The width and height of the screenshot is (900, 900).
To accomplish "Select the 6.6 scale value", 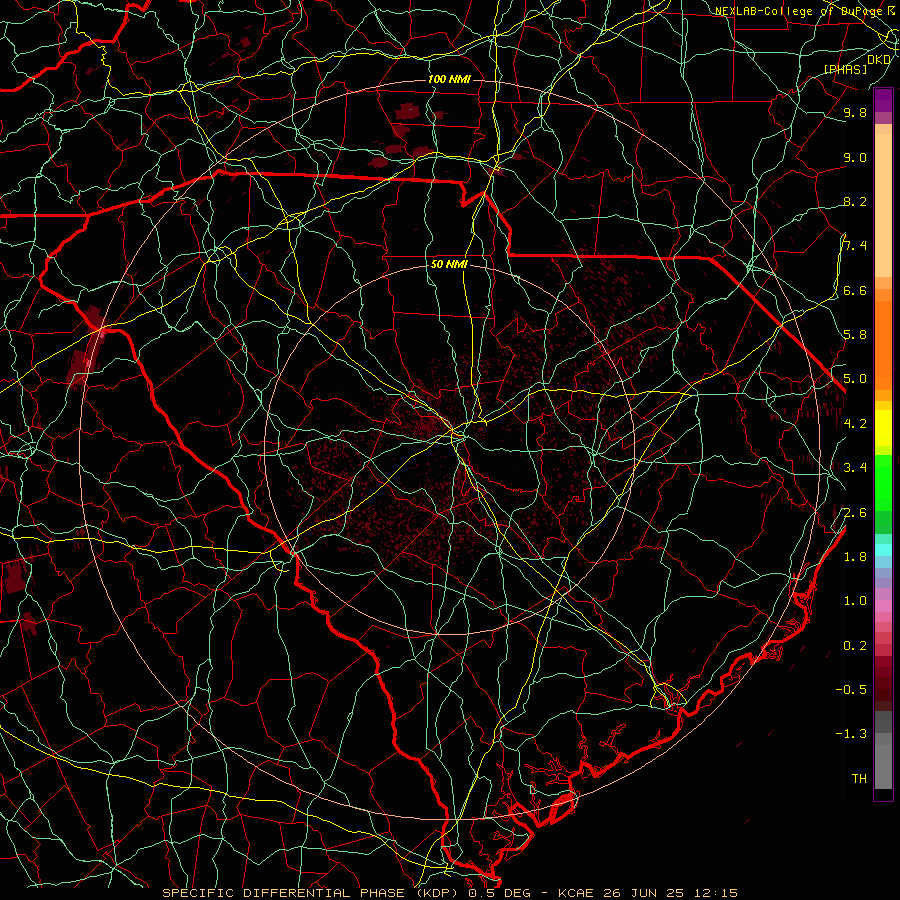I will point(855,290).
